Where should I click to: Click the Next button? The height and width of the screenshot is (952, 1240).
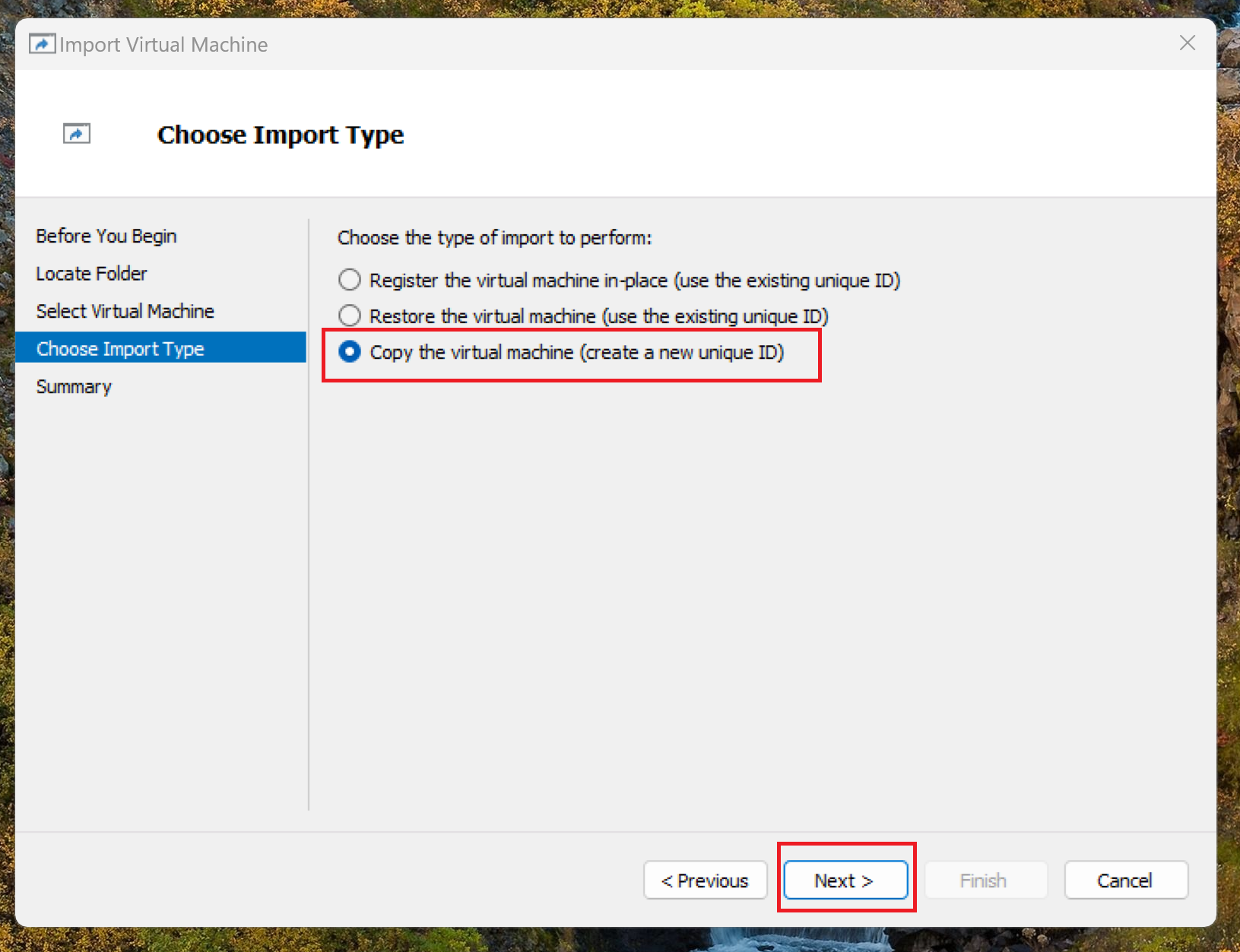click(x=845, y=880)
